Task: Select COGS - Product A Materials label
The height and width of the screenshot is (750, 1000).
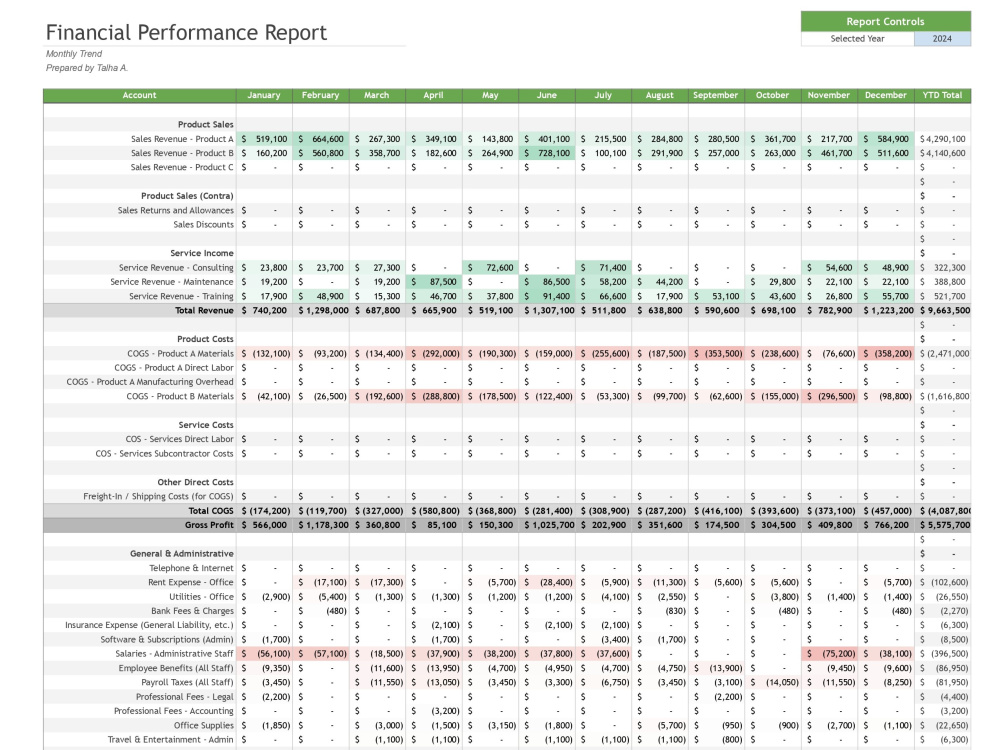Action: (x=180, y=353)
